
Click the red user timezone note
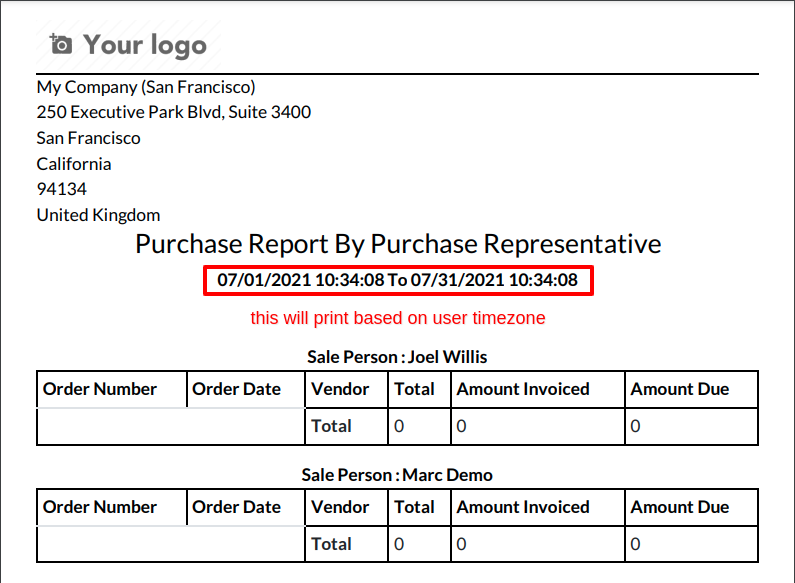pos(398,318)
